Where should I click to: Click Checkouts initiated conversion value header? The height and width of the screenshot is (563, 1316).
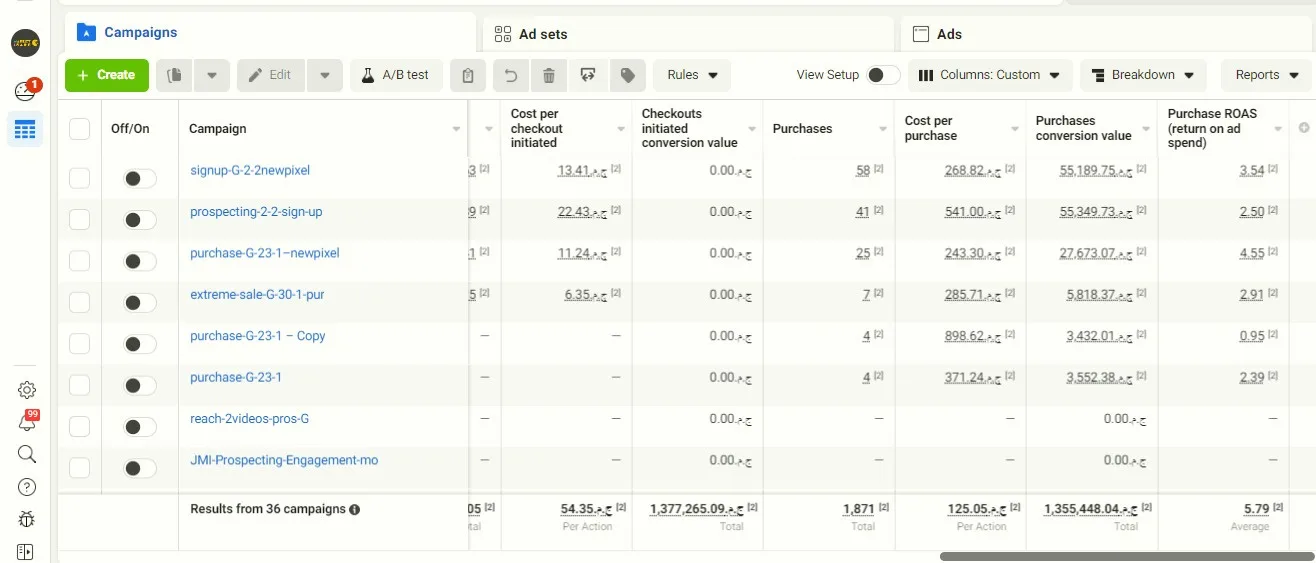tap(690, 128)
